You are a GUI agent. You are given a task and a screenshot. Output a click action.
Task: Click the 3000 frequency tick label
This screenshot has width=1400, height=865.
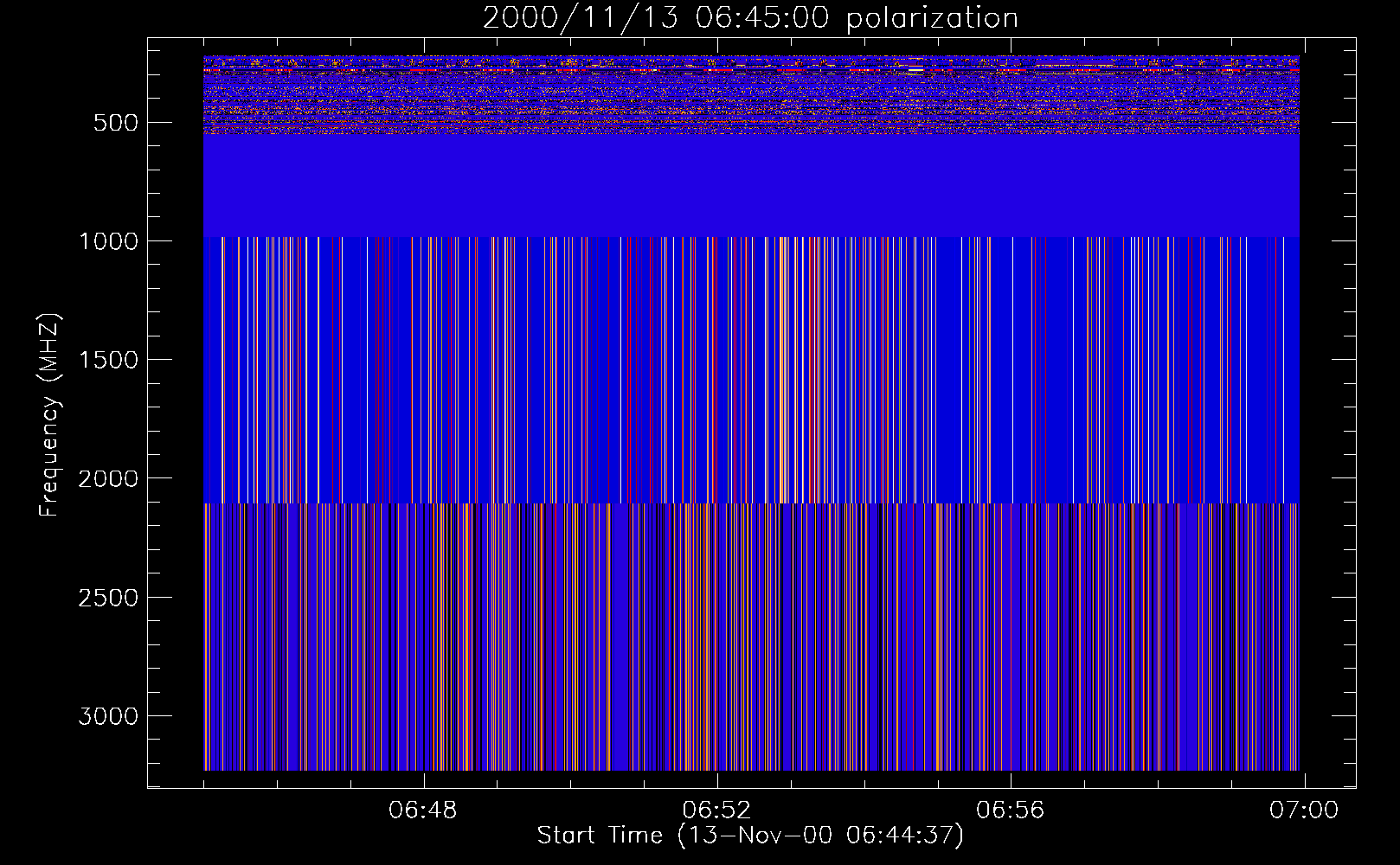click(108, 716)
